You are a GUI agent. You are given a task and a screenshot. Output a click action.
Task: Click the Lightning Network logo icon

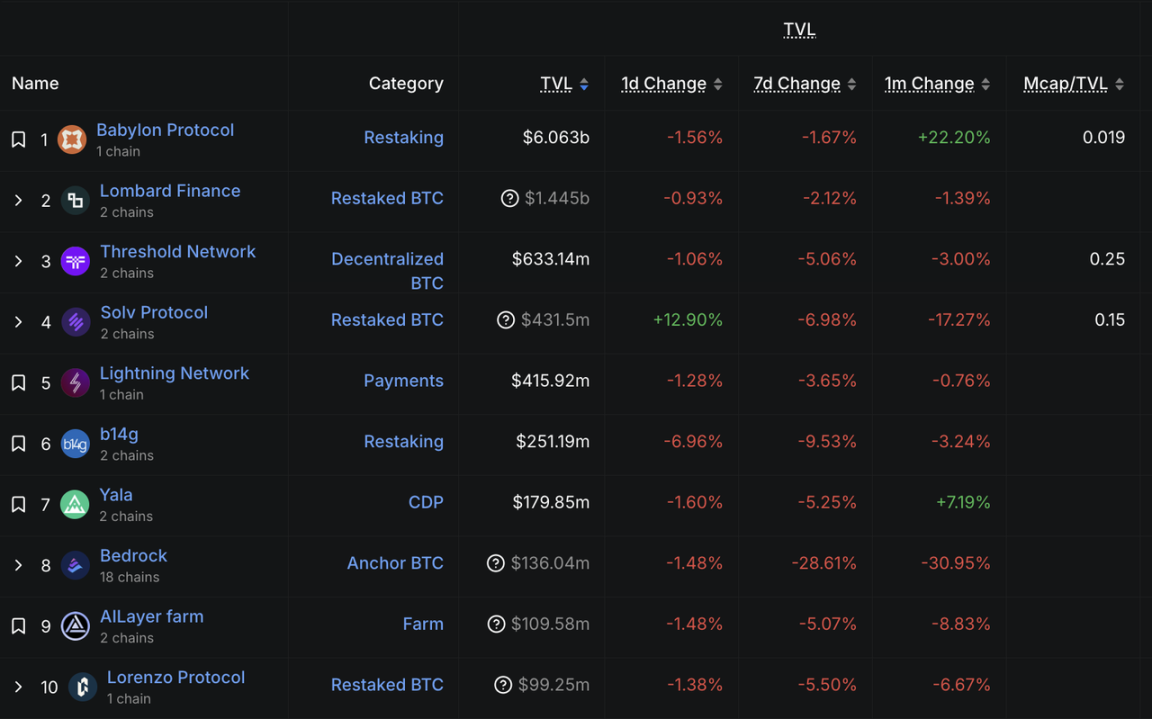tap(75, 382)
